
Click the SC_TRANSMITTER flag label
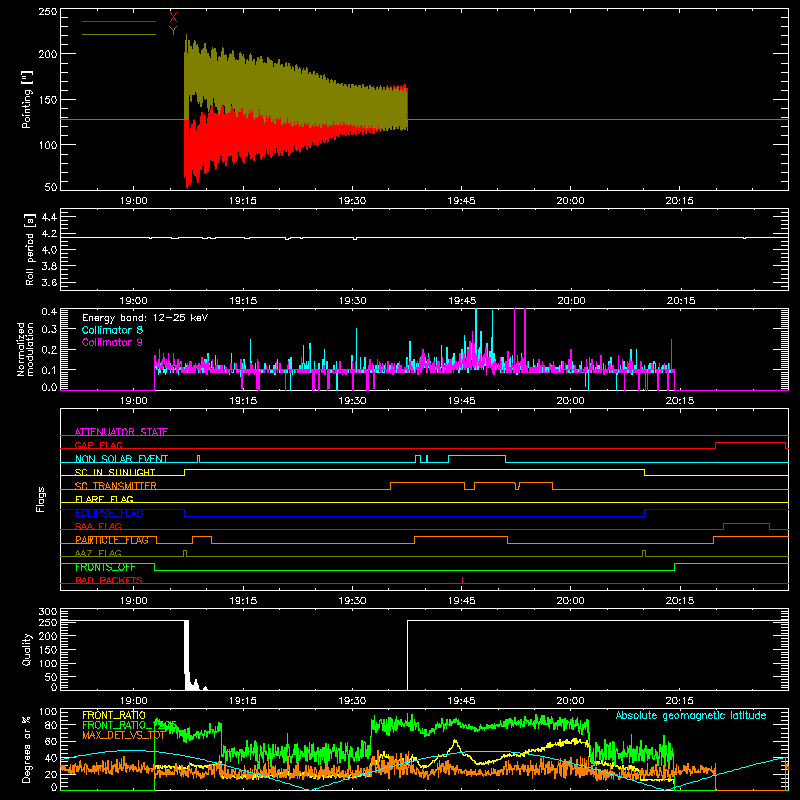click(116, 486)
